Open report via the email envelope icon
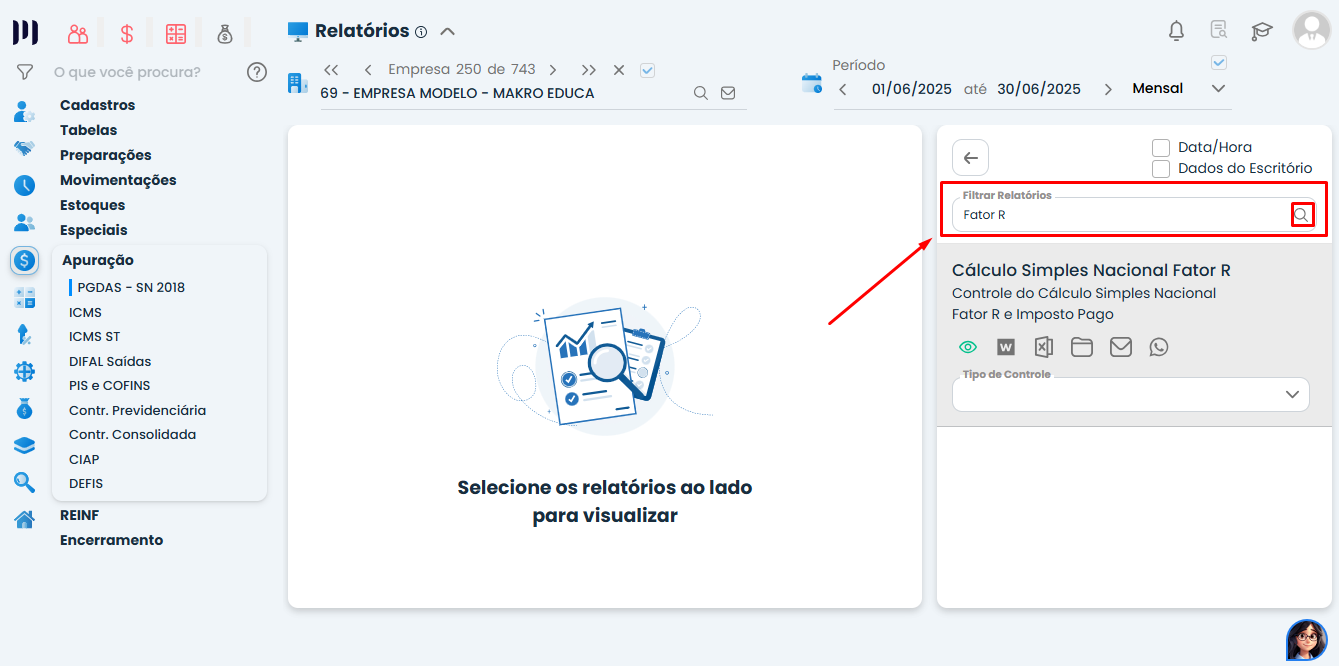1339x666 pixels. 1121,347
